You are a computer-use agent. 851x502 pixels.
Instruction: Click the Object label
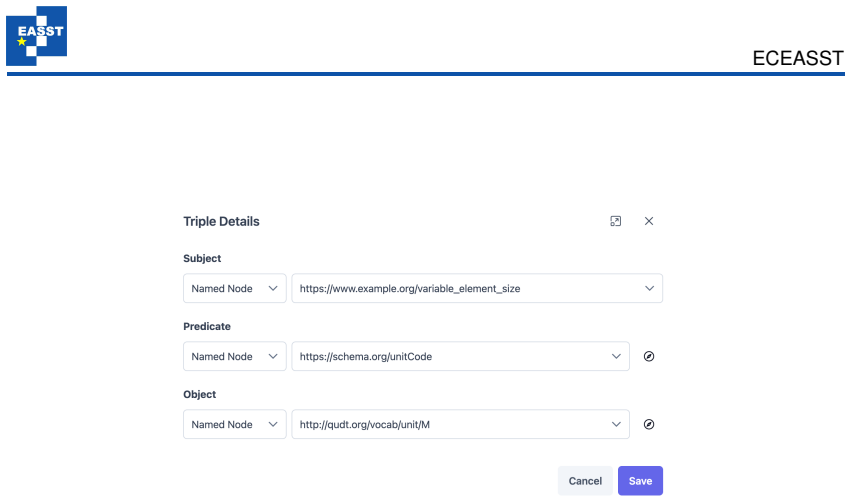pos(199,395)
